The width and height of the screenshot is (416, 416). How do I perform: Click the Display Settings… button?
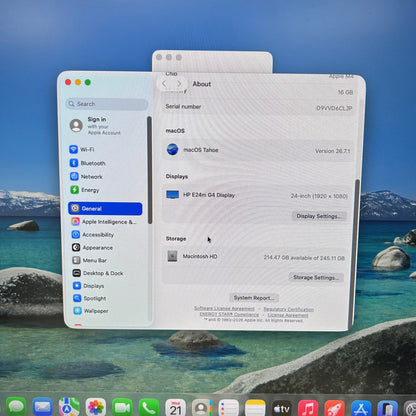[x=319, y=216]
